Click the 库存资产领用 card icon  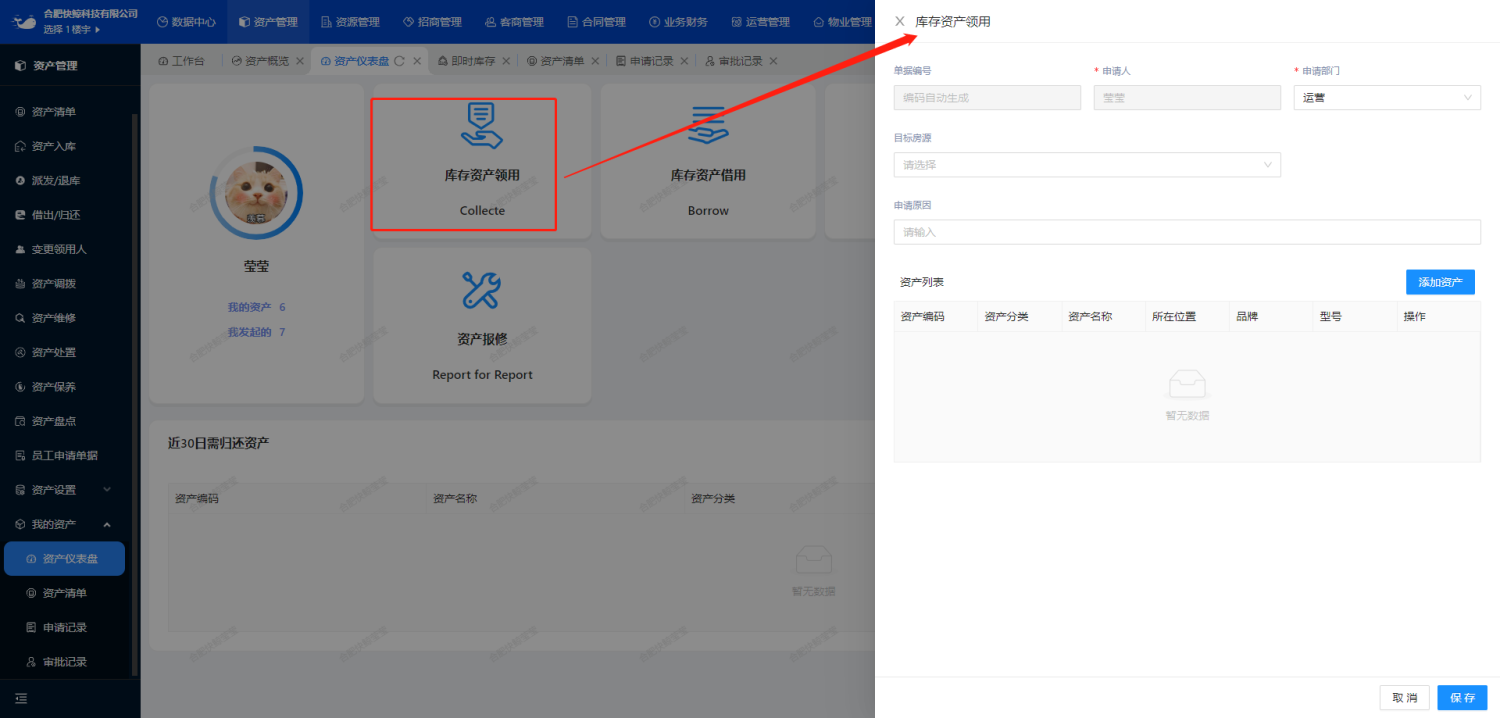481,125
